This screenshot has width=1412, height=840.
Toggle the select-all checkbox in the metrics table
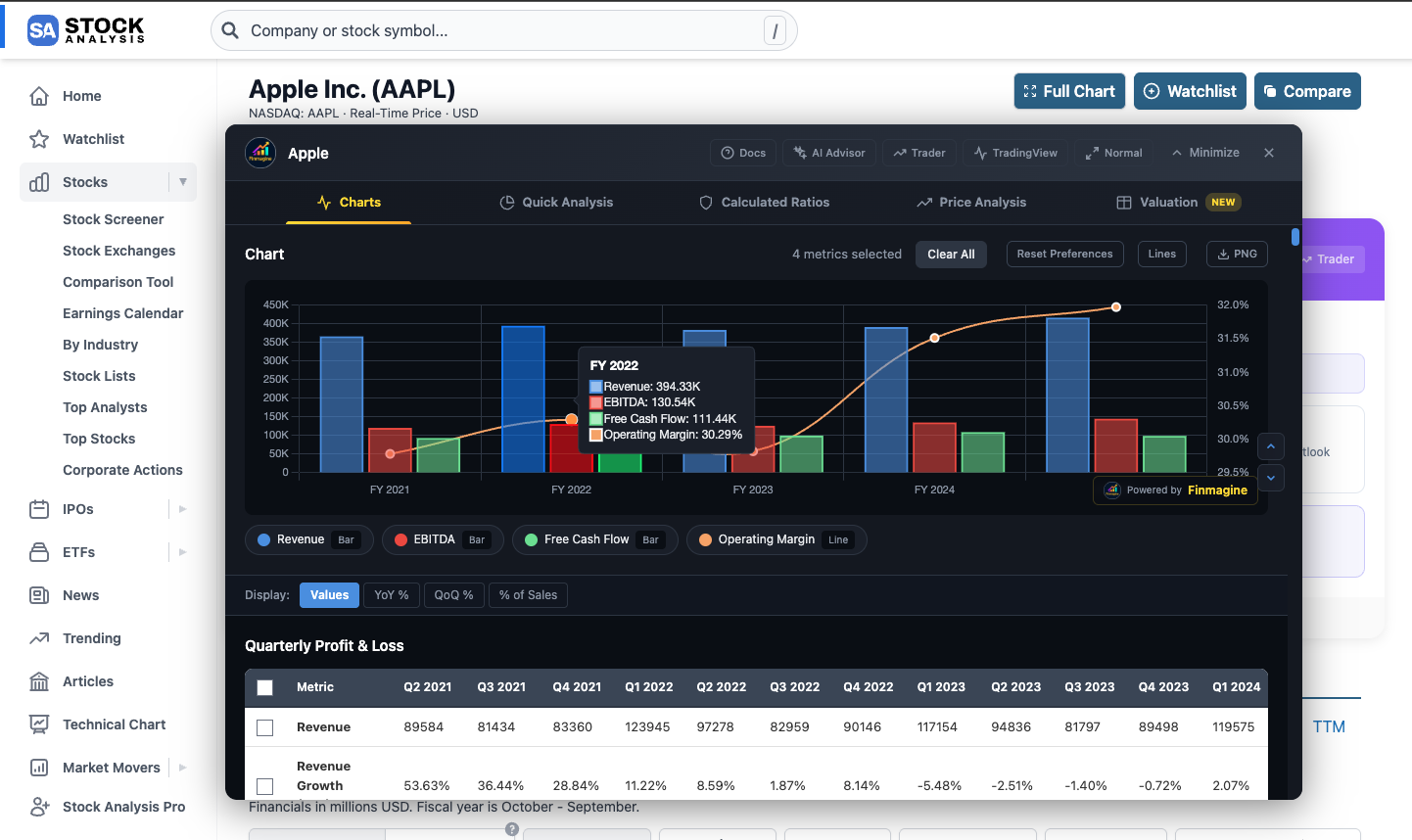264,687
